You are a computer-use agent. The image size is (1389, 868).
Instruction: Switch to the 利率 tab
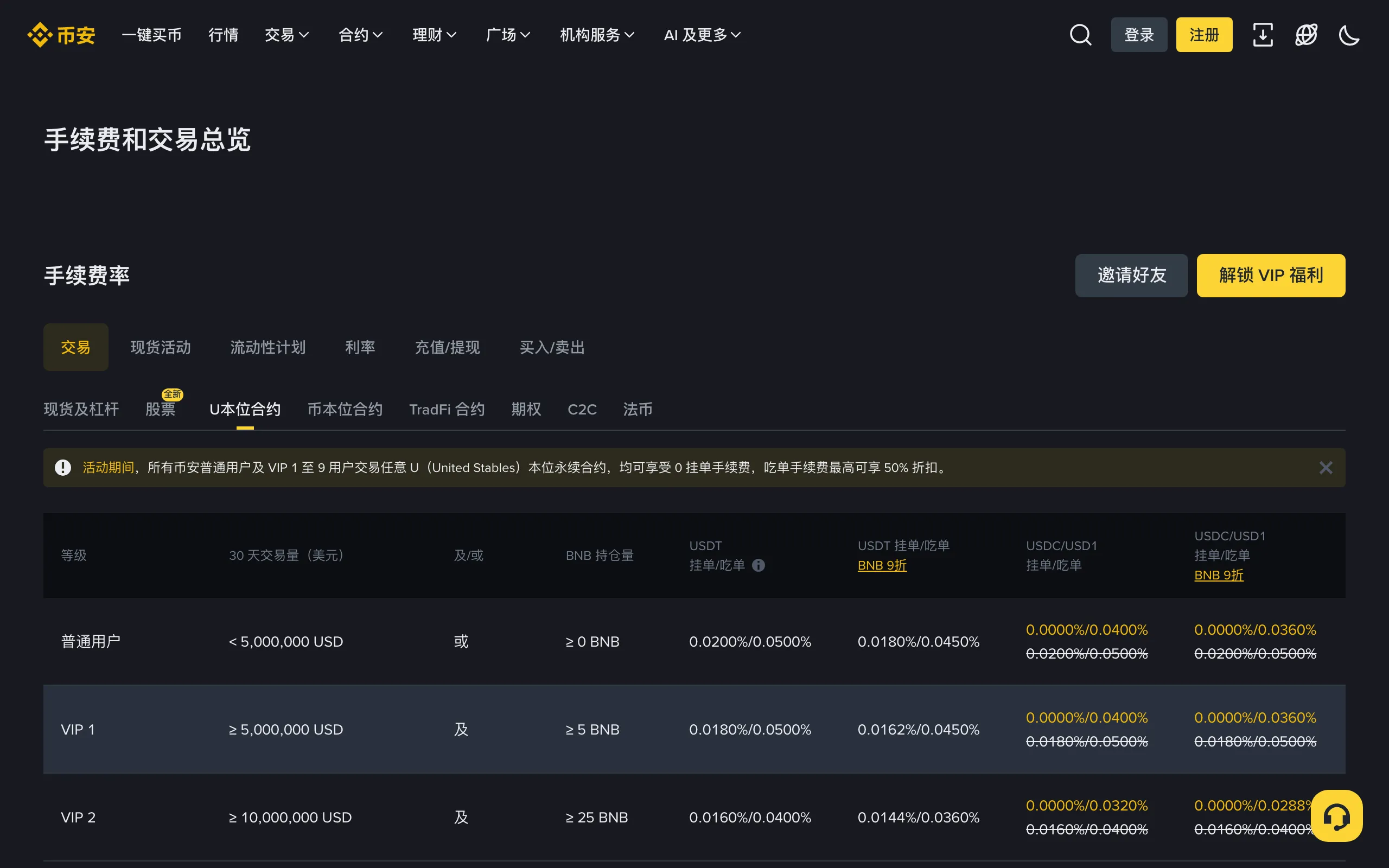pos(360,347)
